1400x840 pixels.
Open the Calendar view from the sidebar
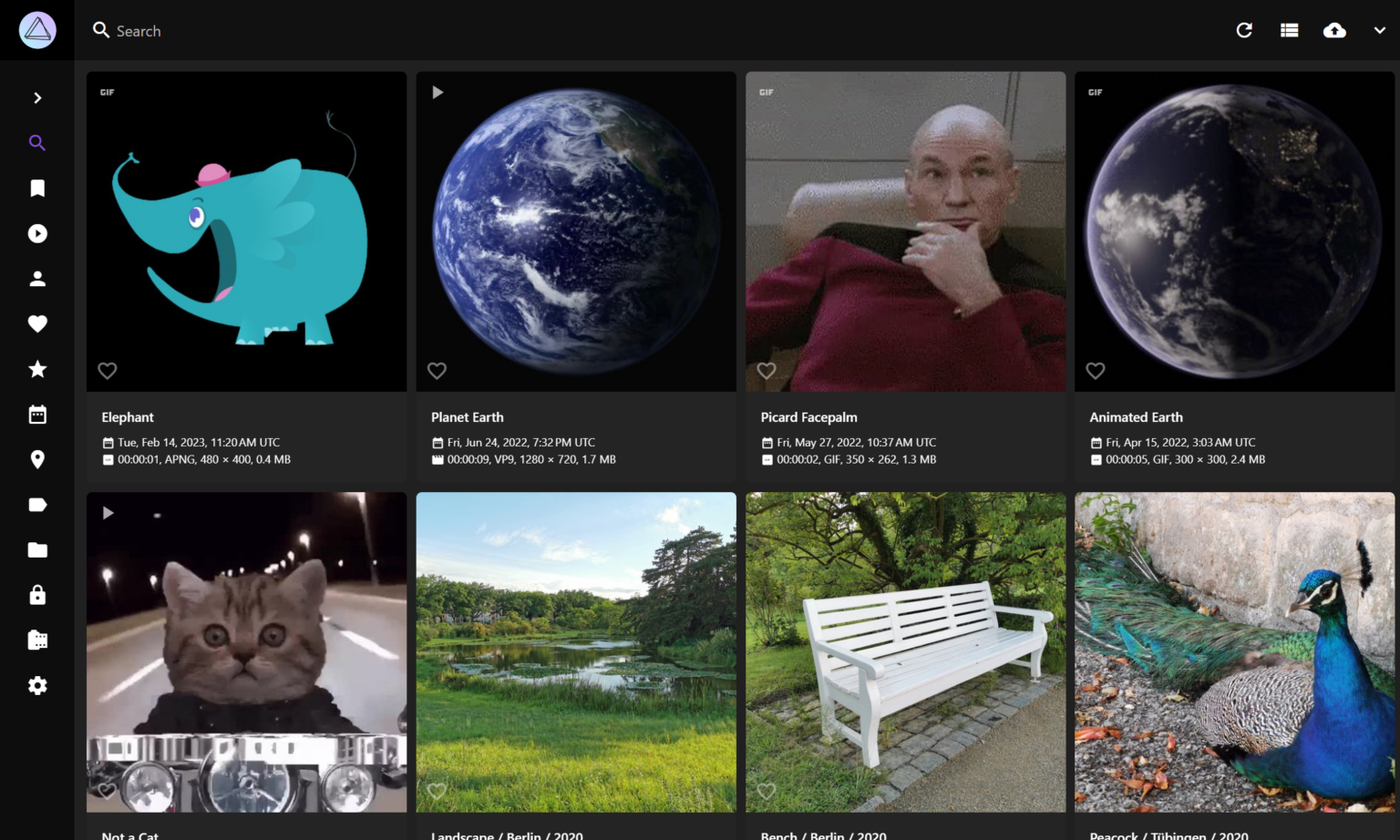click(x=37, y=415)
